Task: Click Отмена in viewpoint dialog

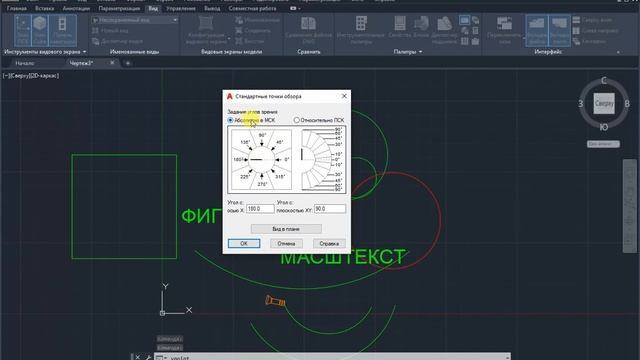Action: point(286,243)
